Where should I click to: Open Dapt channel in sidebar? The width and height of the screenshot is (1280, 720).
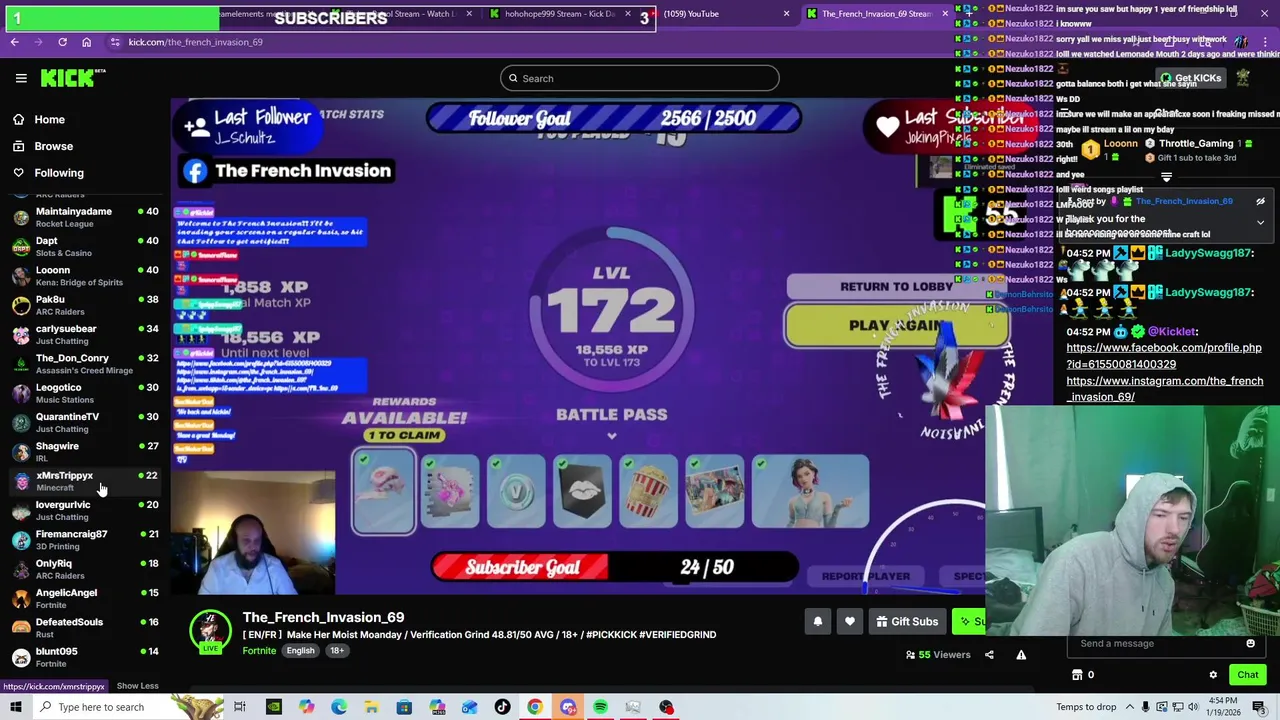click(x=85, y=246)
